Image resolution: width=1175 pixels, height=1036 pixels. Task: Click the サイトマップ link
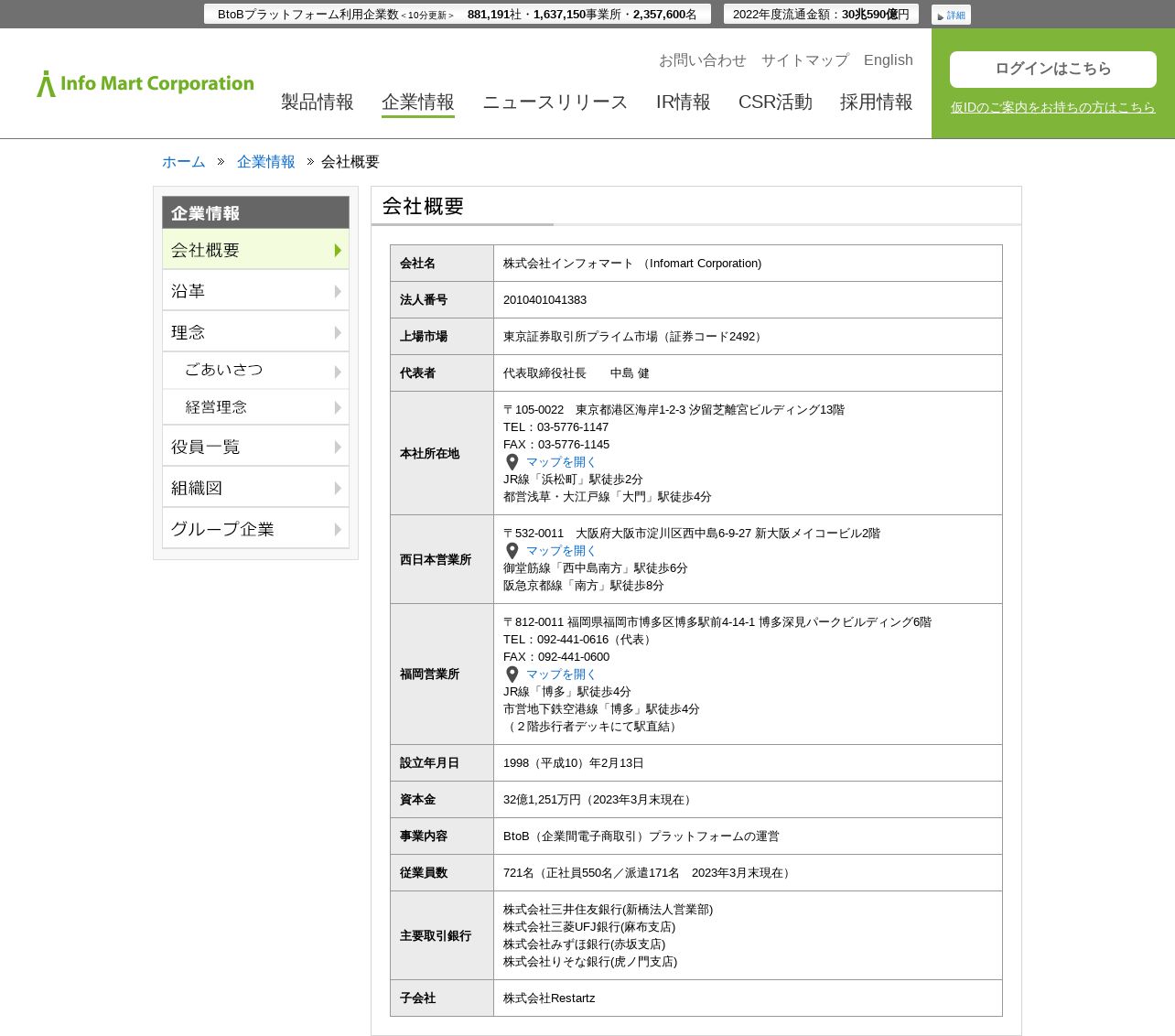click(805, 59)
